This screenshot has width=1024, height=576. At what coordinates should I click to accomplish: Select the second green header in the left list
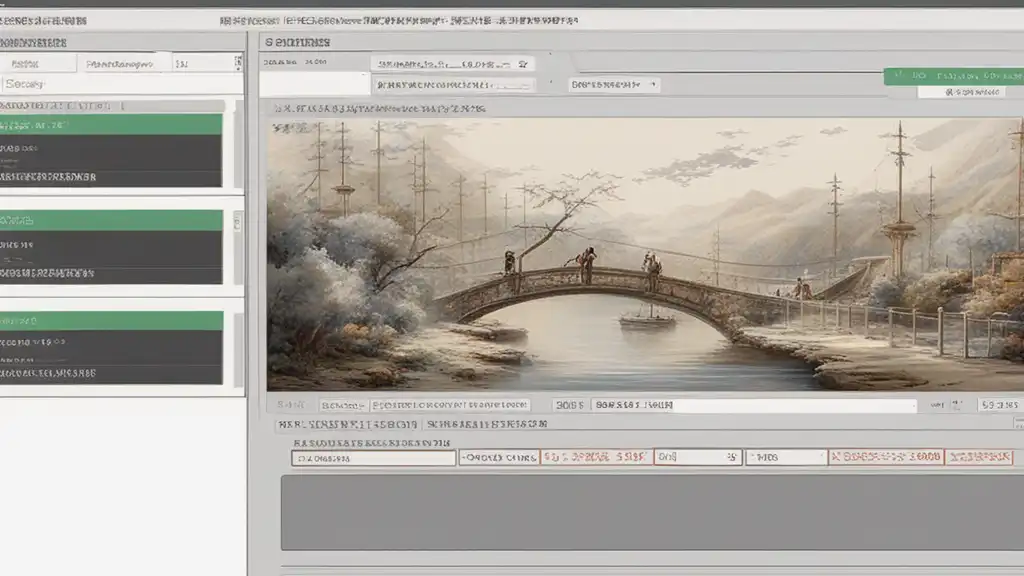111,220
